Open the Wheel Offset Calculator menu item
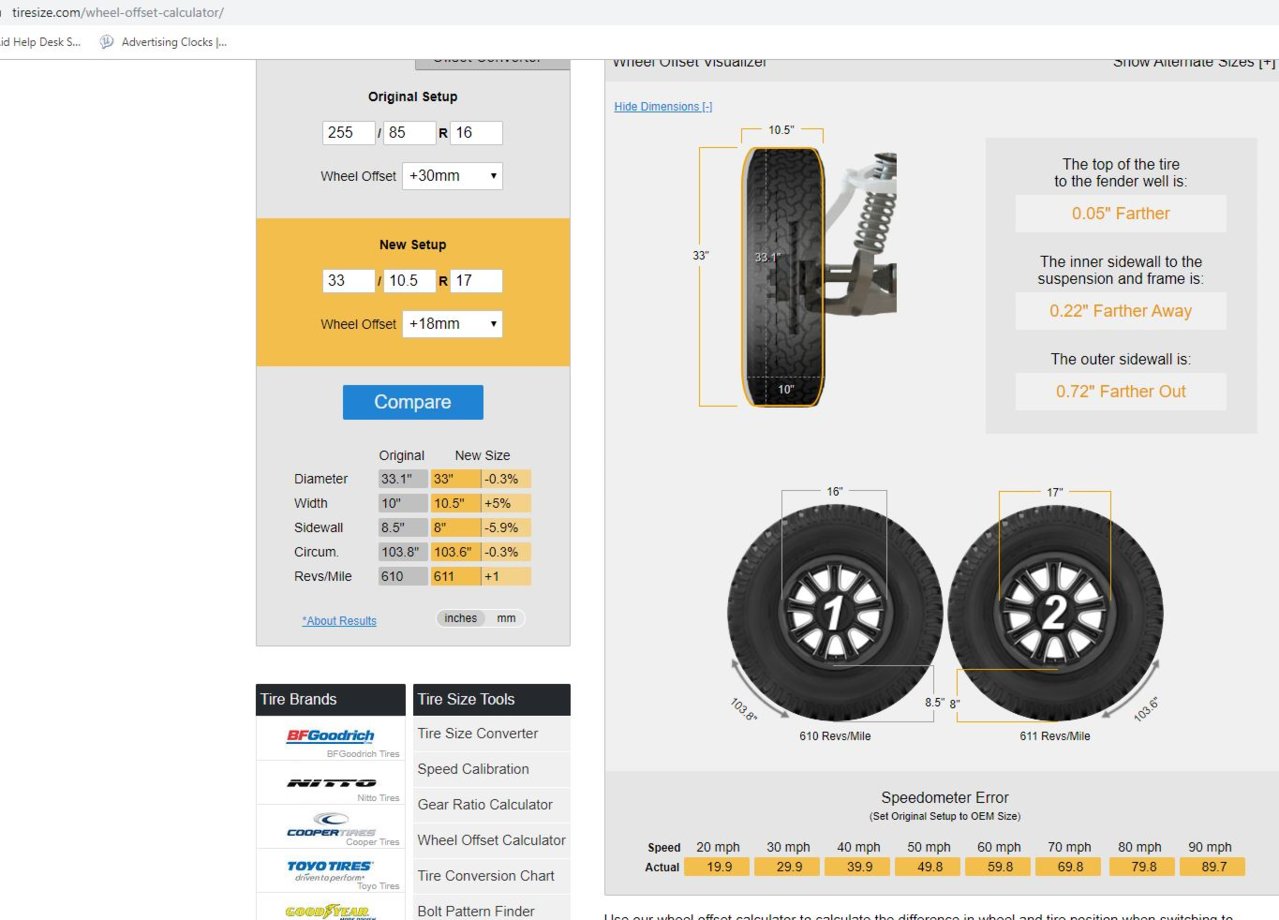This screenshot has height=920, width=1279. click(492, 840)
